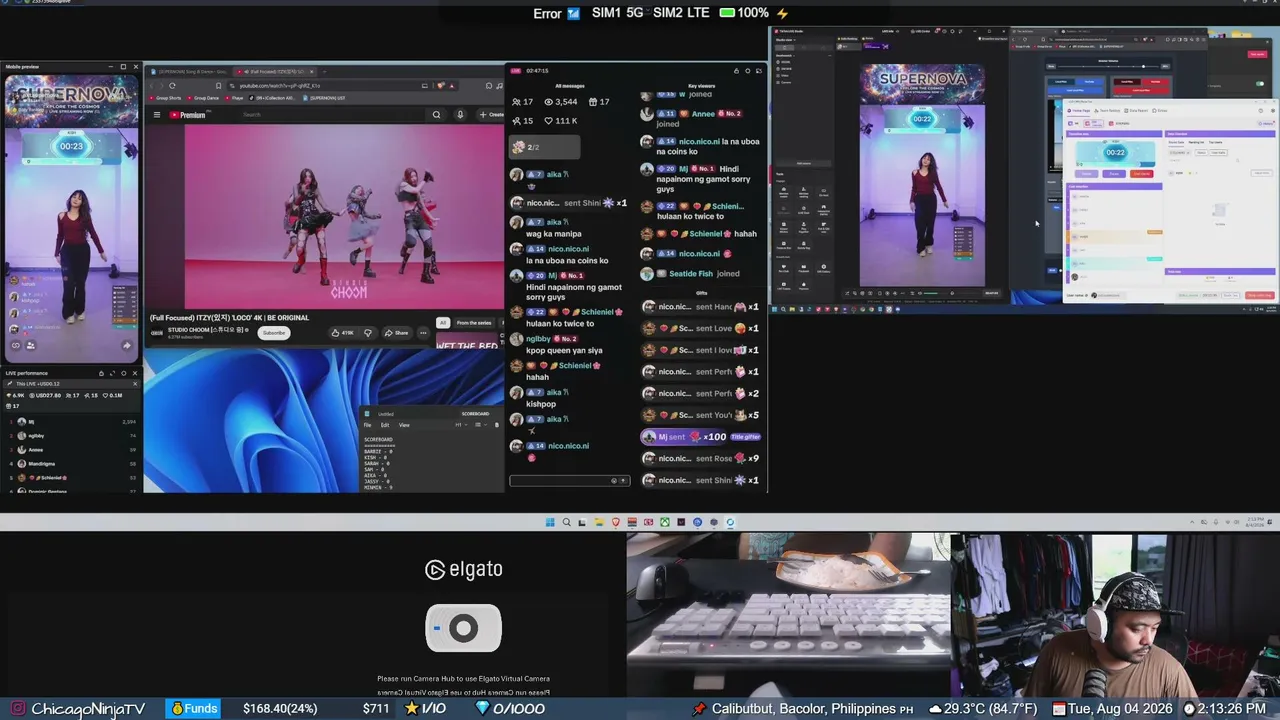Dislike the ITZY LOCO video
Screen dimensions: 1280x720
[368, 333]
